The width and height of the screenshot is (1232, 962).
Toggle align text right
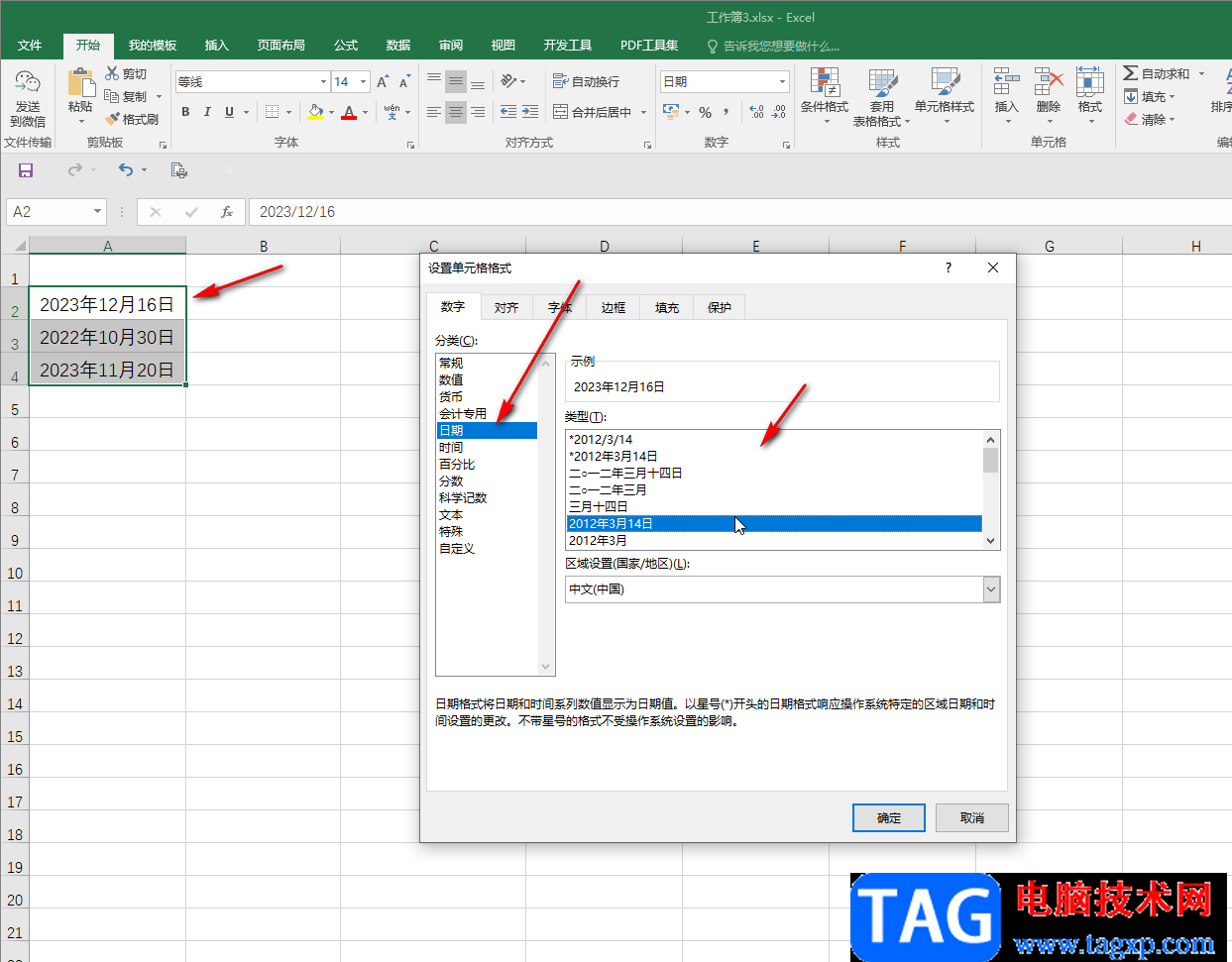478,112
